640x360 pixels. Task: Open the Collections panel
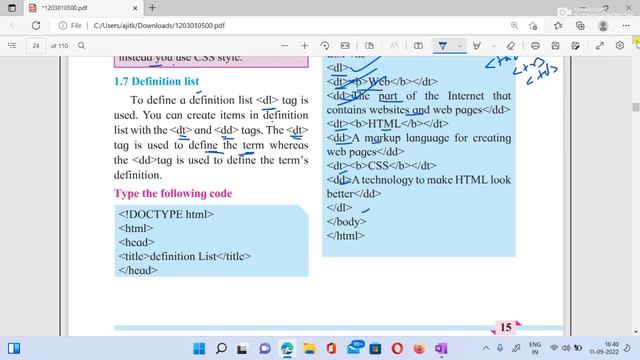(580, 26)
